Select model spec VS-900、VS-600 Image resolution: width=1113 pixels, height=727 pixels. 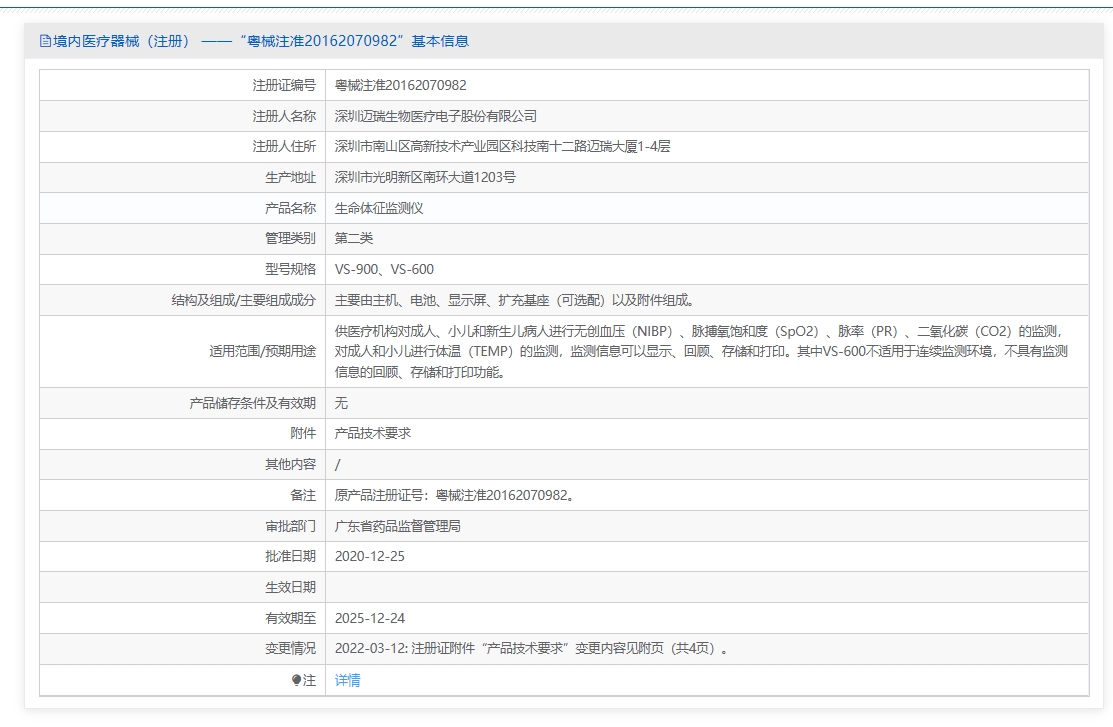(384, 269)
